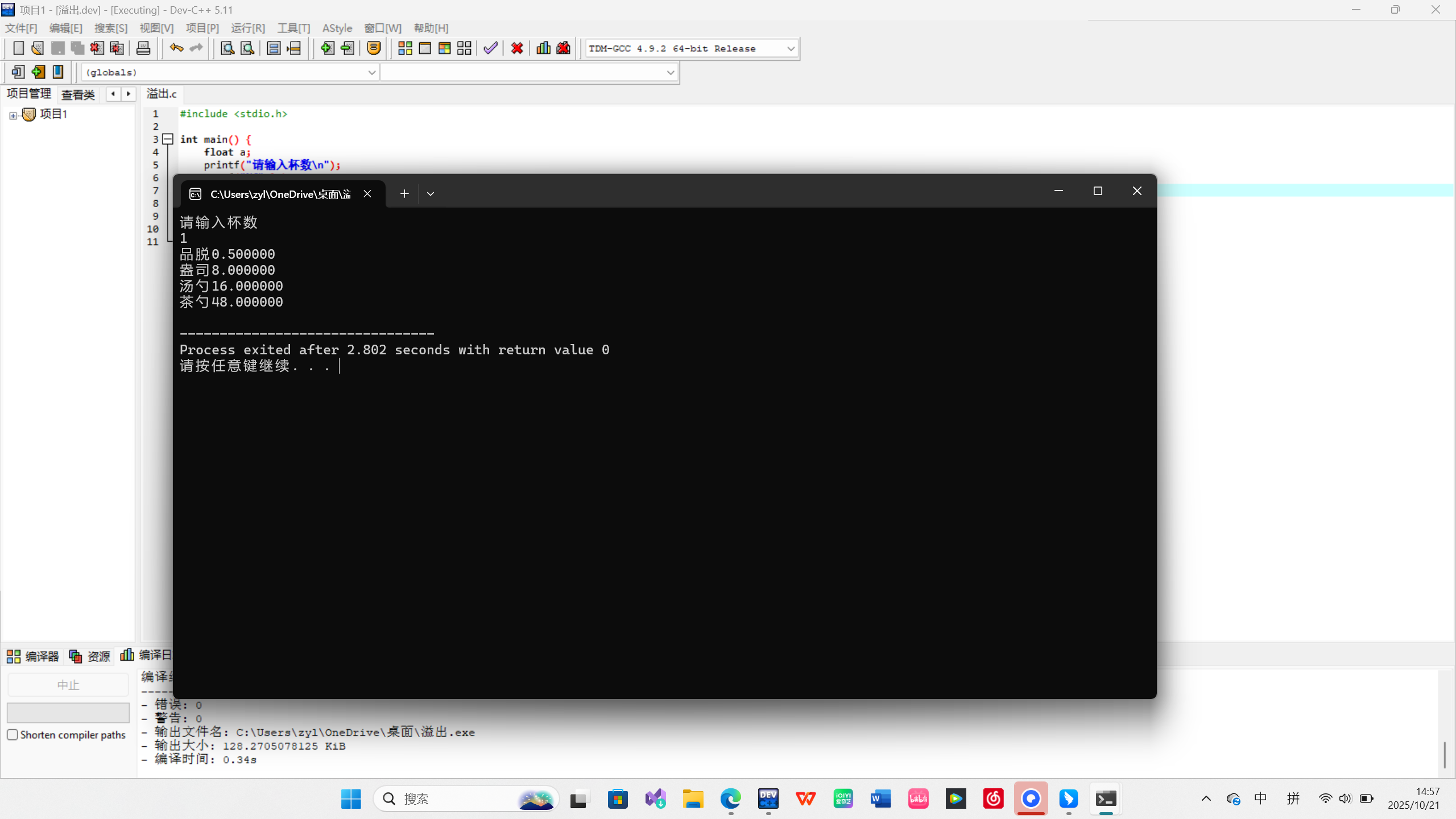Click the Profile analysis bar chart icon
Viewport: 1456px width, 819px height.
click(x=543, y=48)
